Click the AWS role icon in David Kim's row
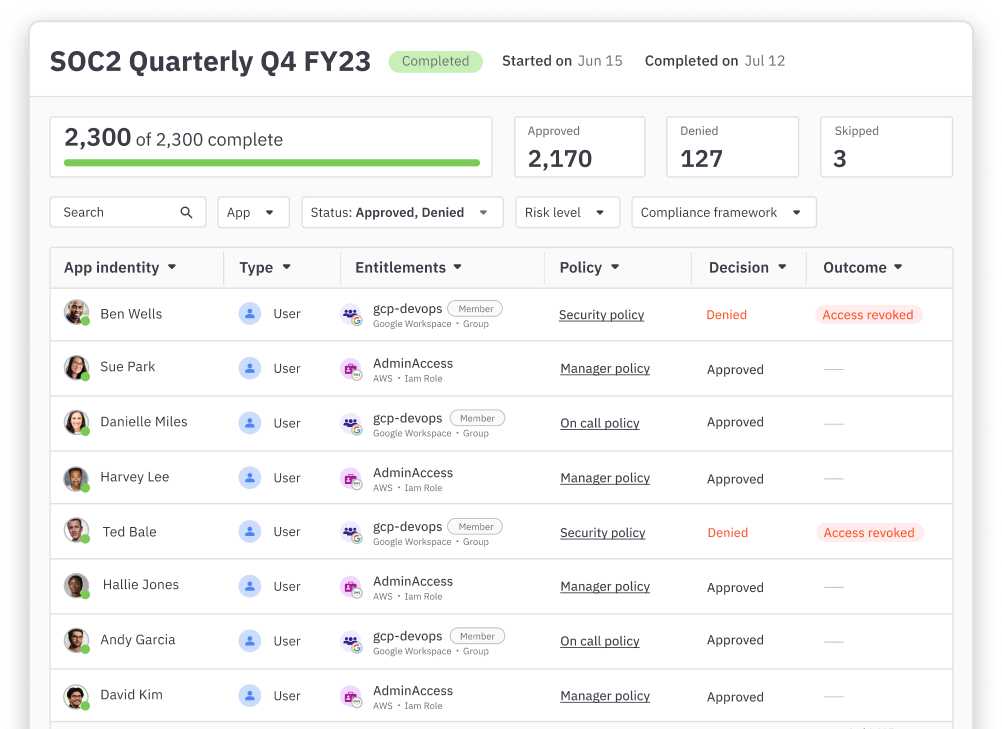Viewport: 1002px width, 729px height. pos(351,696)
